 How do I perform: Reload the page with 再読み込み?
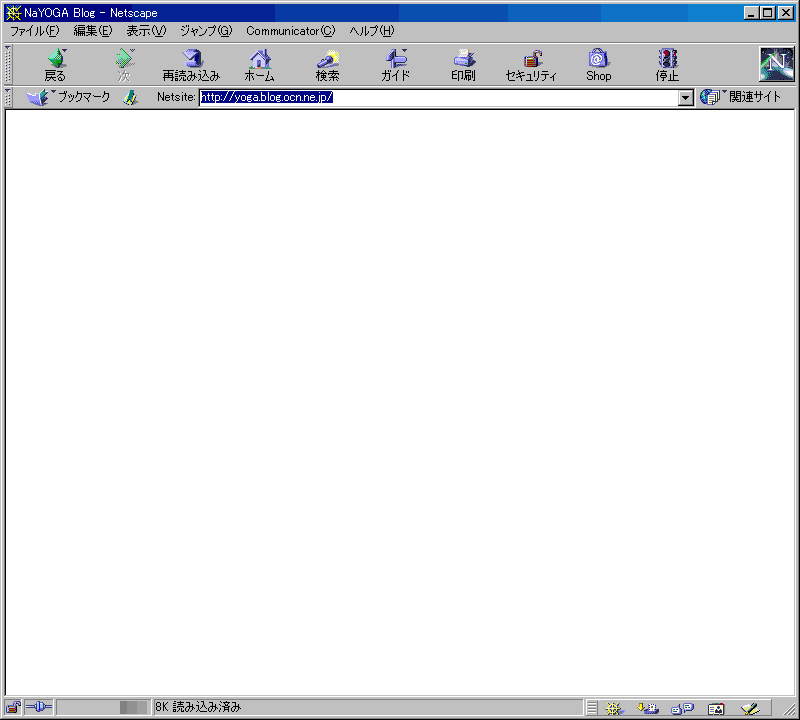pyautogui.click(x=191, y=65)
